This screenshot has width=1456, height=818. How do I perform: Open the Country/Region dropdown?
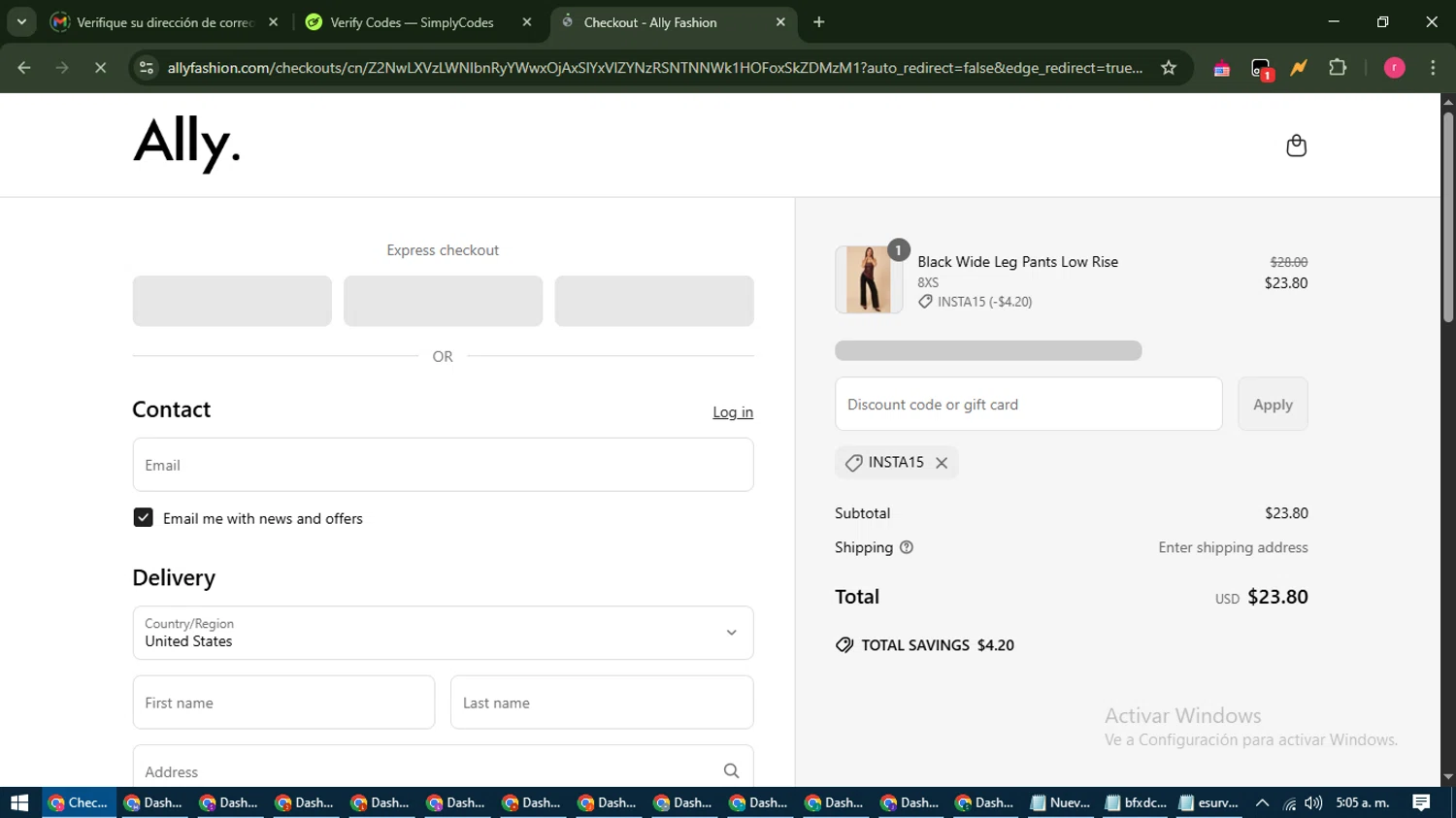point(443,633)
